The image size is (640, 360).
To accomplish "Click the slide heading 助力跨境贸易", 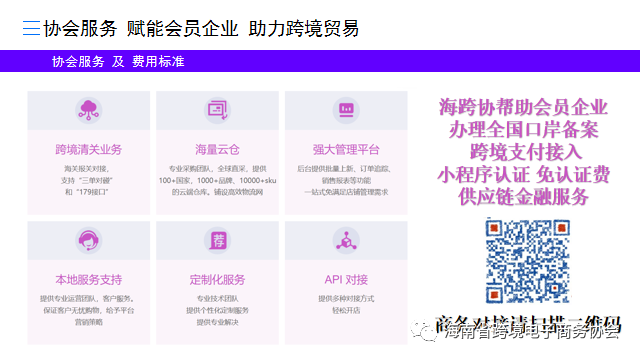I will 304,29.
